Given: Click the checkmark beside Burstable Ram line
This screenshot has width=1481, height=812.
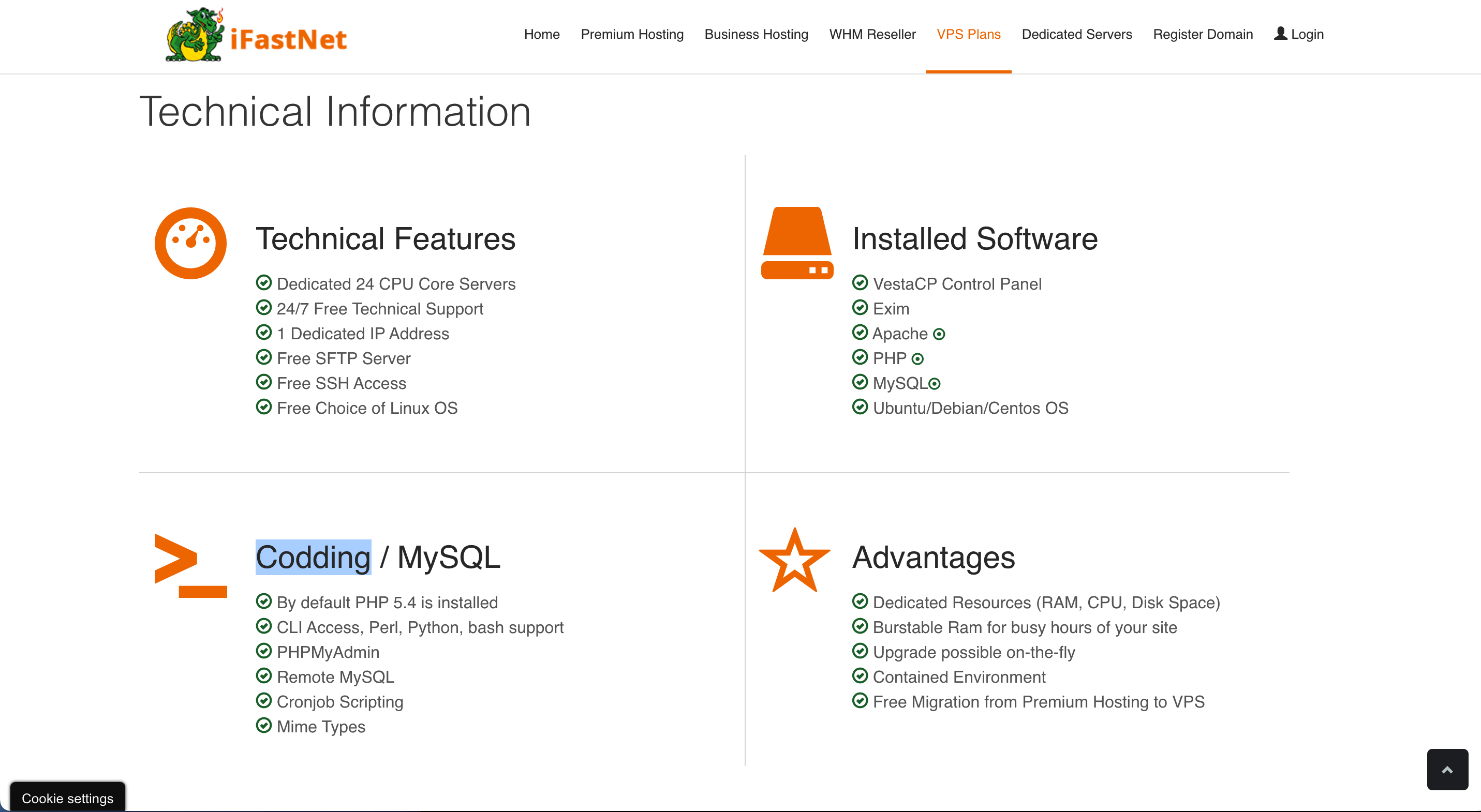Looking at the screenshot, I should 860,626.
